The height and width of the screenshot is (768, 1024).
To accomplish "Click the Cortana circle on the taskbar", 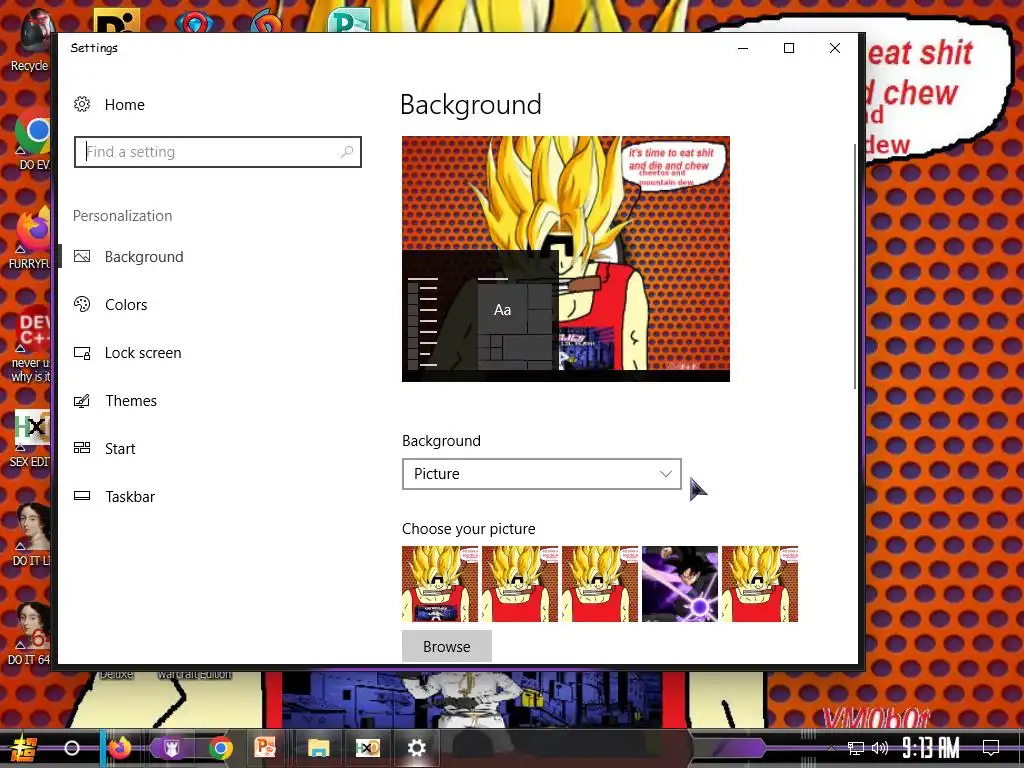I will tap(72, 748).
